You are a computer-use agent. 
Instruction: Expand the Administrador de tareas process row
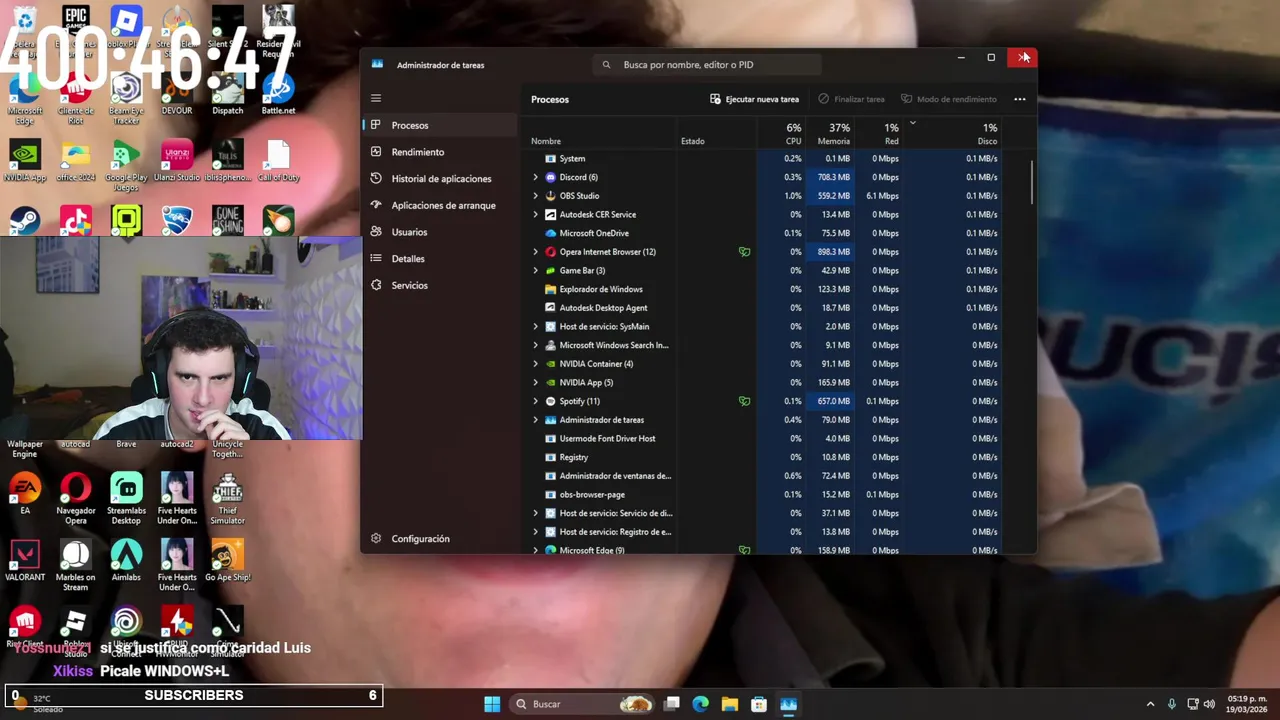click(x=535, y=420)
